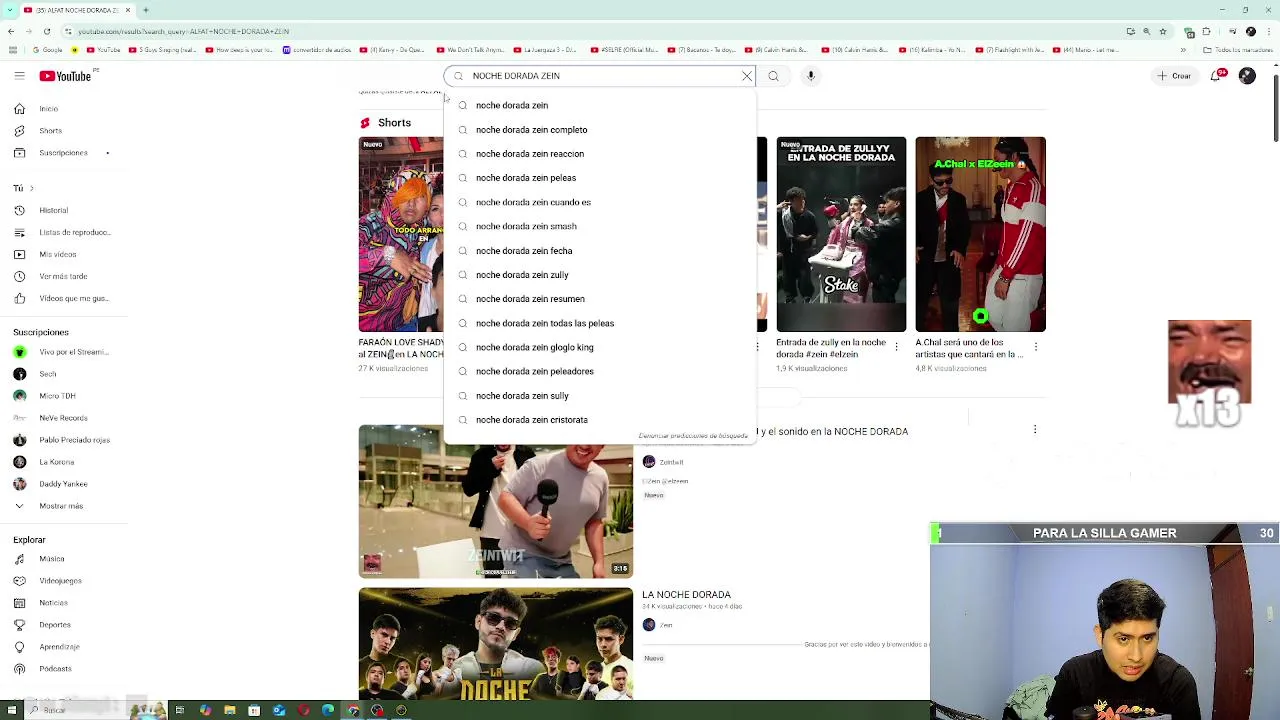Click in the NOCHE DORADA ZEIN search field
This screenshot has width=1280, height=720.
600,76
